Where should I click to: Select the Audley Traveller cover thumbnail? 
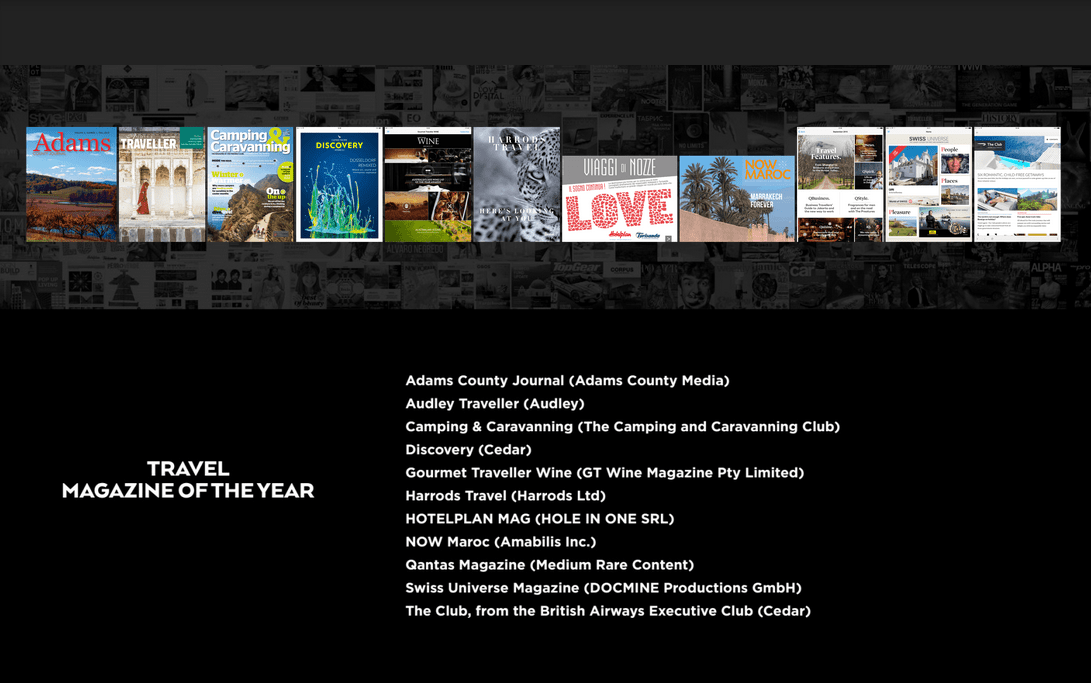[162, 184]
